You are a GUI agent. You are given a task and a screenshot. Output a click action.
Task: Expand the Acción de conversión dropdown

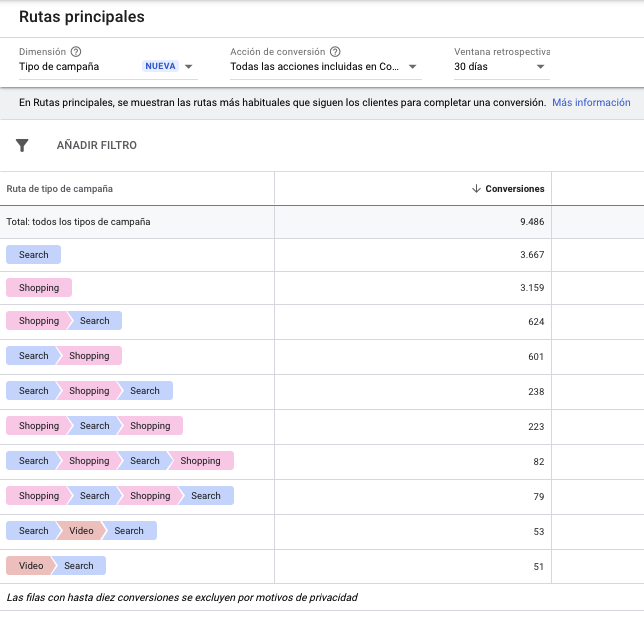pyautogui.click(x=325, y=67)
